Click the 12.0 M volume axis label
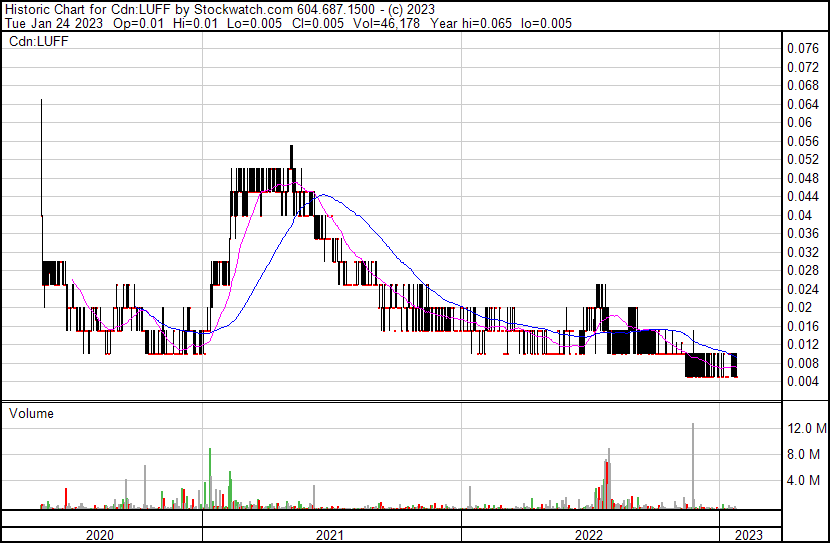 tap(806, 429)
